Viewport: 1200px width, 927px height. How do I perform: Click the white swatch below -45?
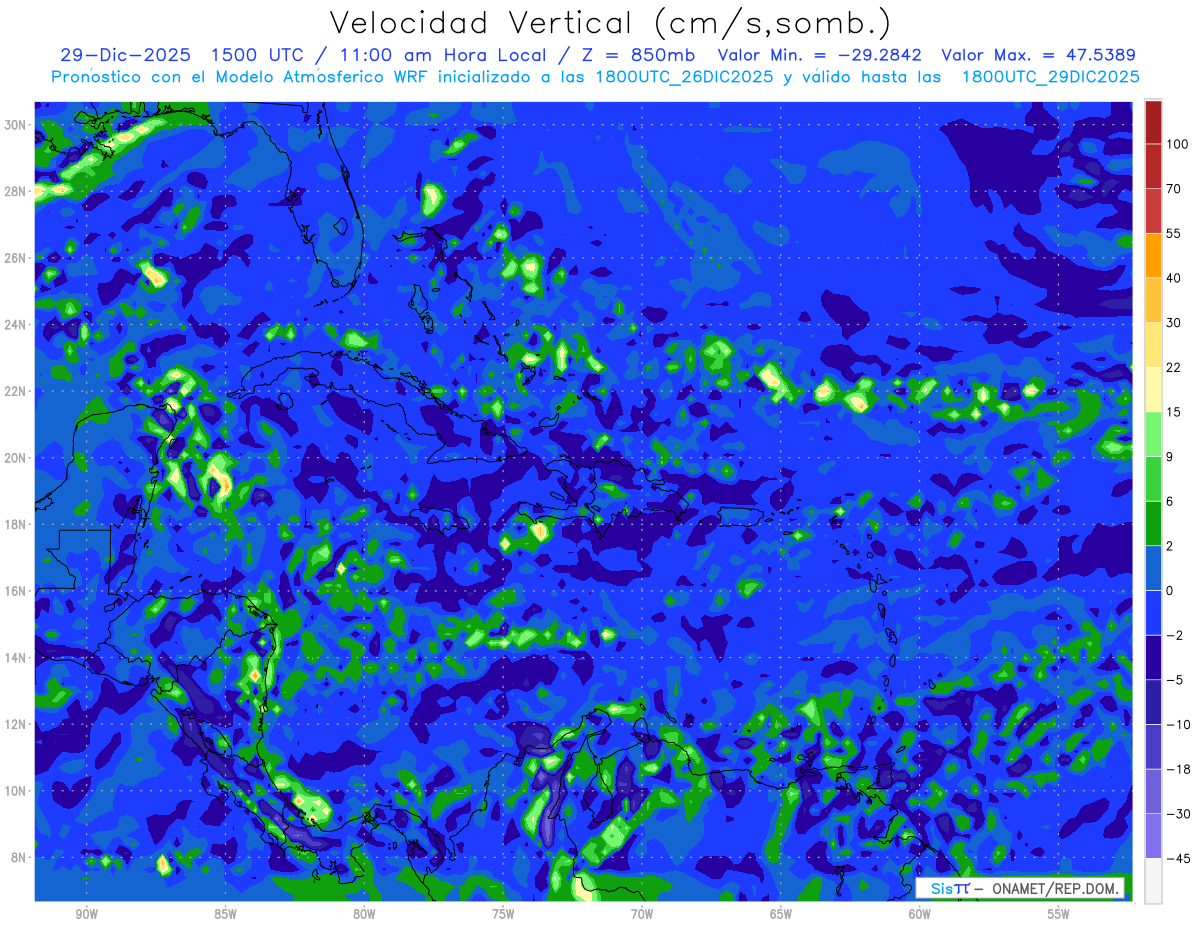[1153, 880]
